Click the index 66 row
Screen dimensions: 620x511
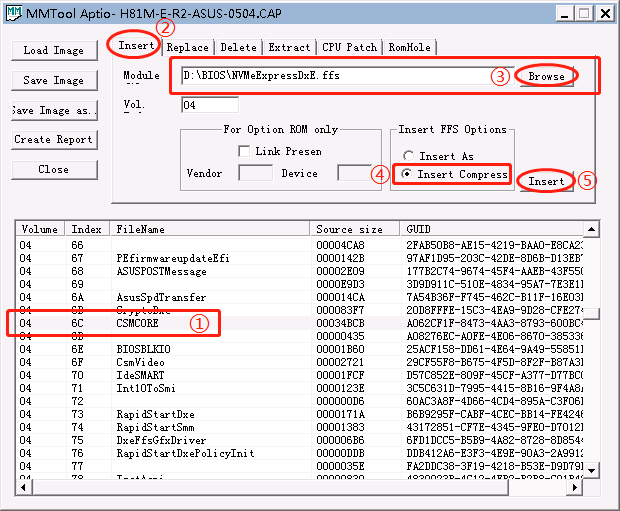pos(300,245)
